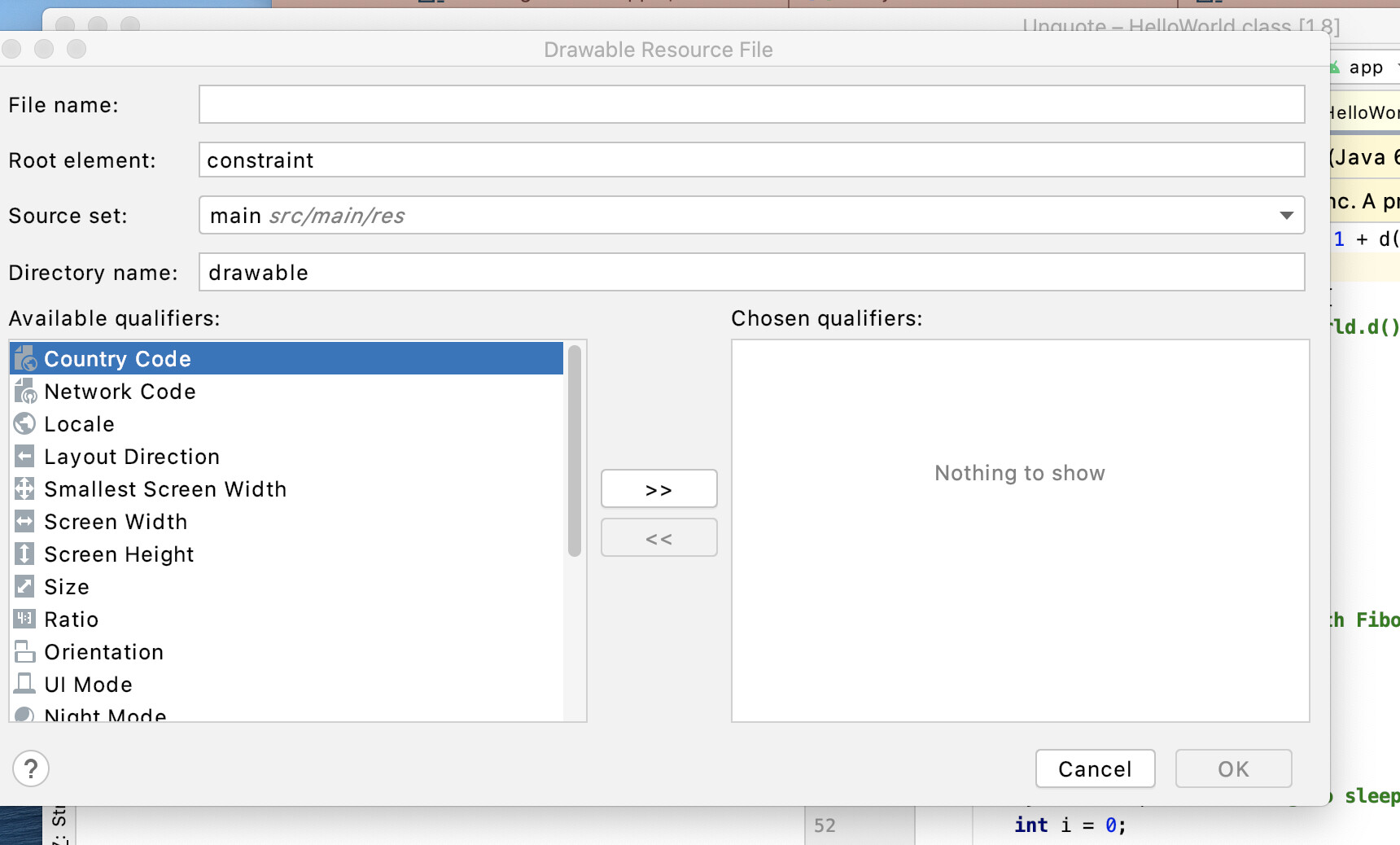Click the Smallest Screen Width icon
Image resolution: width=1400 pixels, height=845 pixels.
25,489
